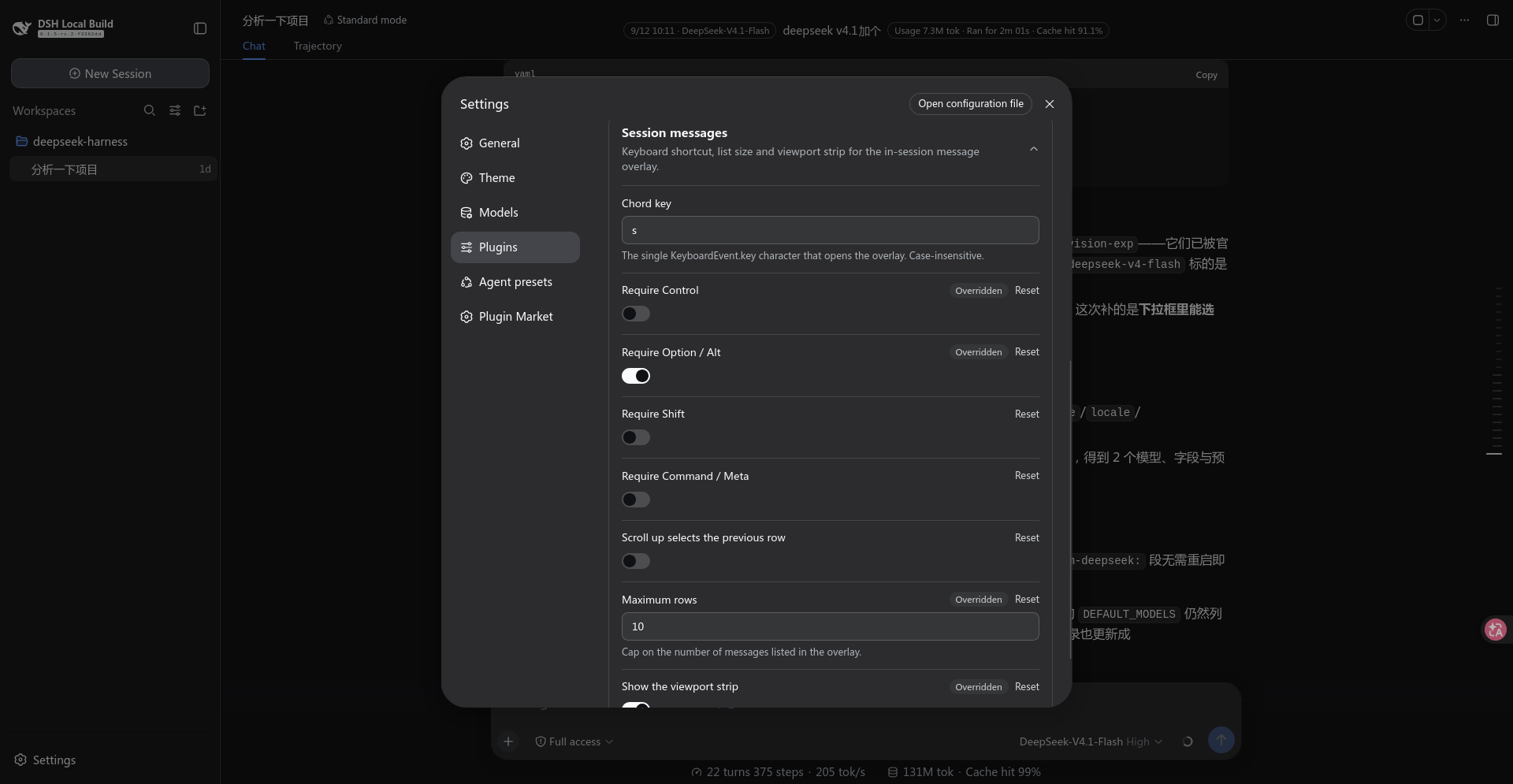Click the more options ellipsis icon
The height and width of the screenshot is (784, 1513).
coord(1464,20)
